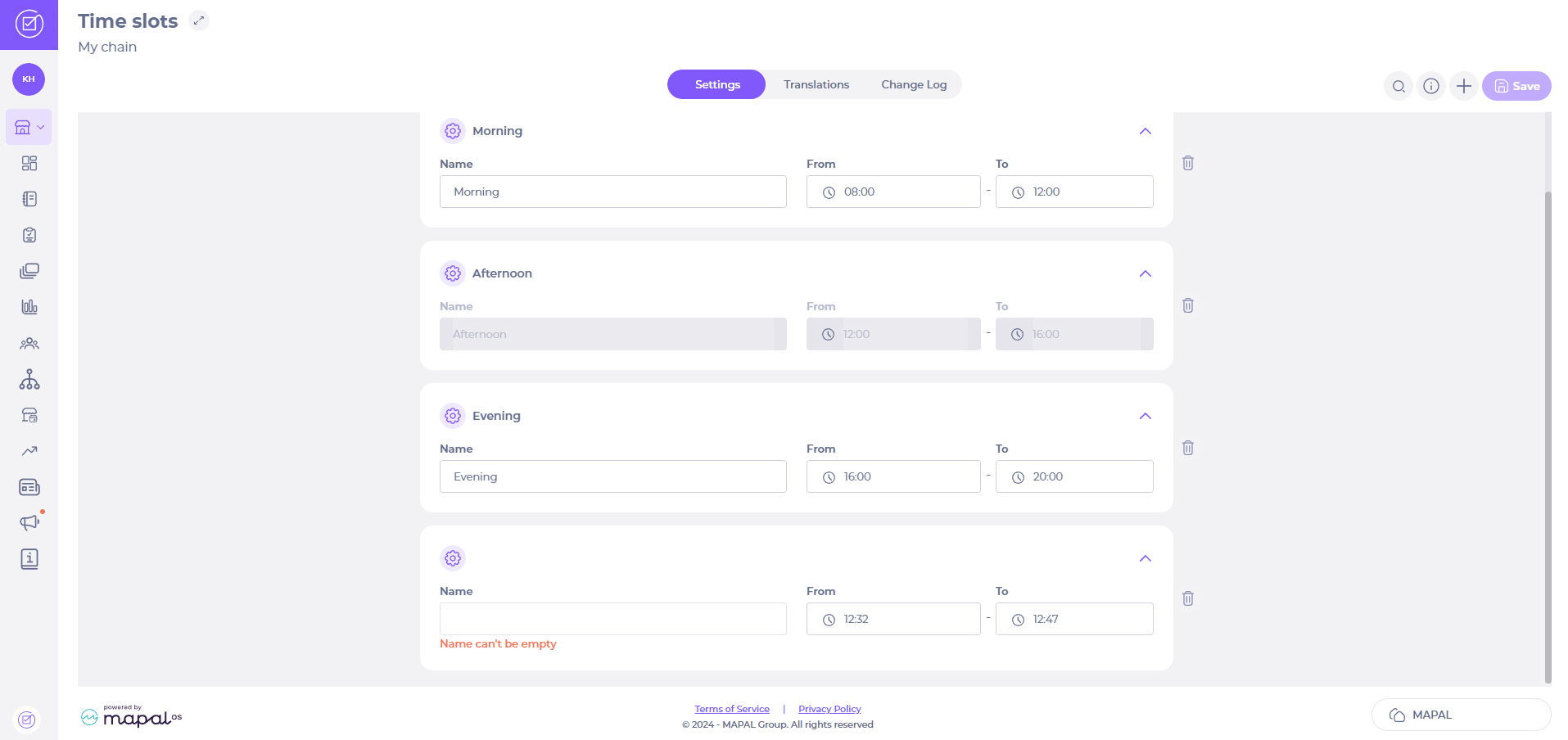Click the search magnifier icon
1568x740 pixels.
pyautogui.click(x=1398, y=86)
